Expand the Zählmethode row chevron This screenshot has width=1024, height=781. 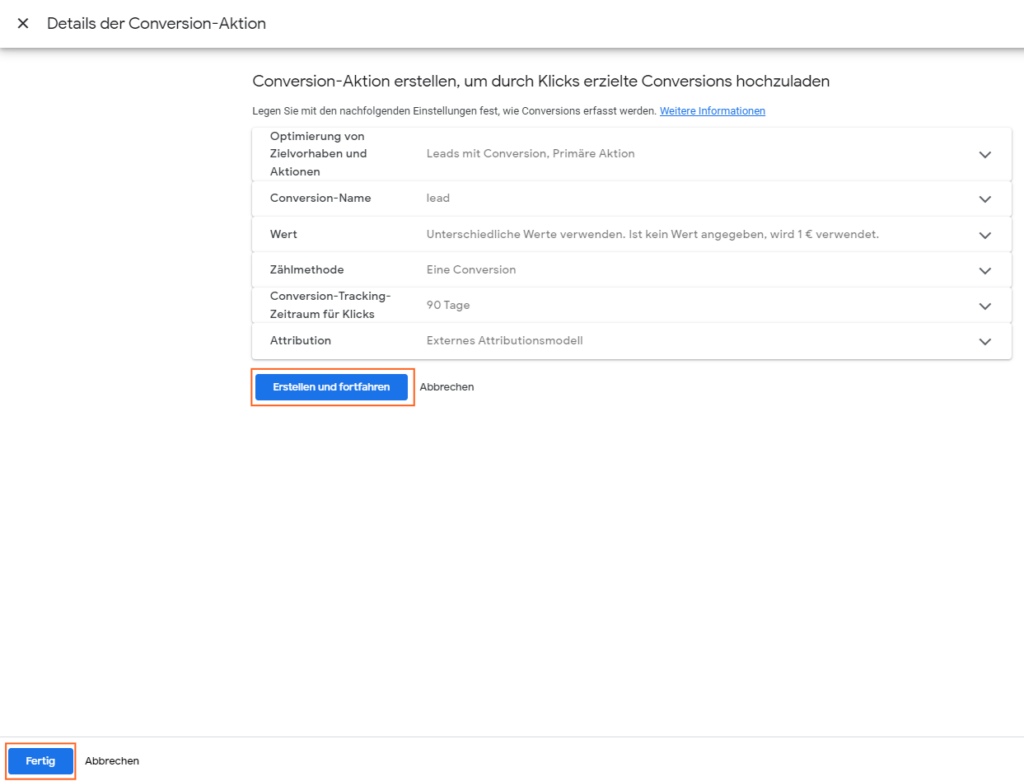pyautogui.click(x=985, y=270)
